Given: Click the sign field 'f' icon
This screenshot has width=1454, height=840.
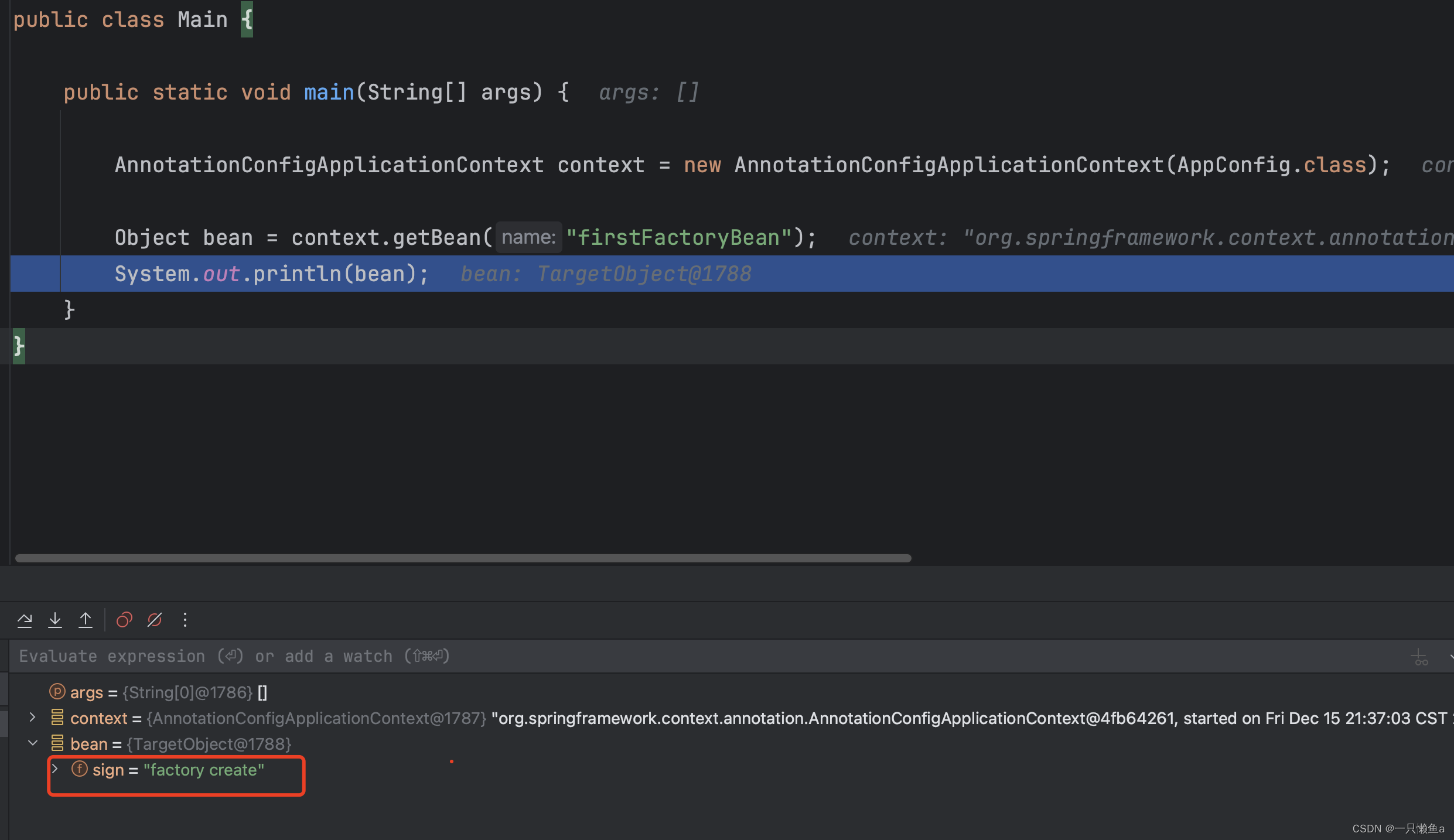Looking at the screenshot, I should pos(80,769).
